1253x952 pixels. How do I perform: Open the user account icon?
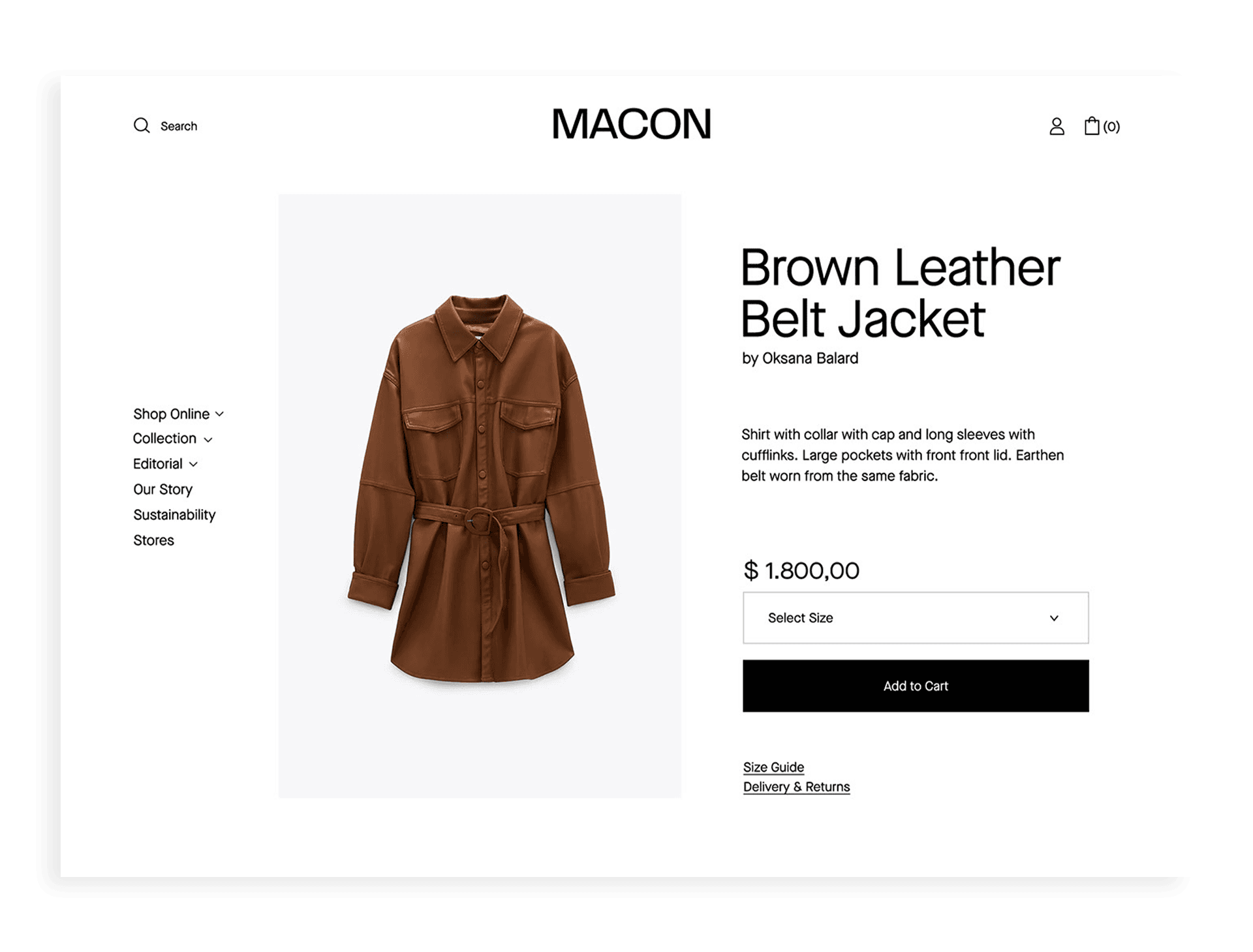(1057, 126)
